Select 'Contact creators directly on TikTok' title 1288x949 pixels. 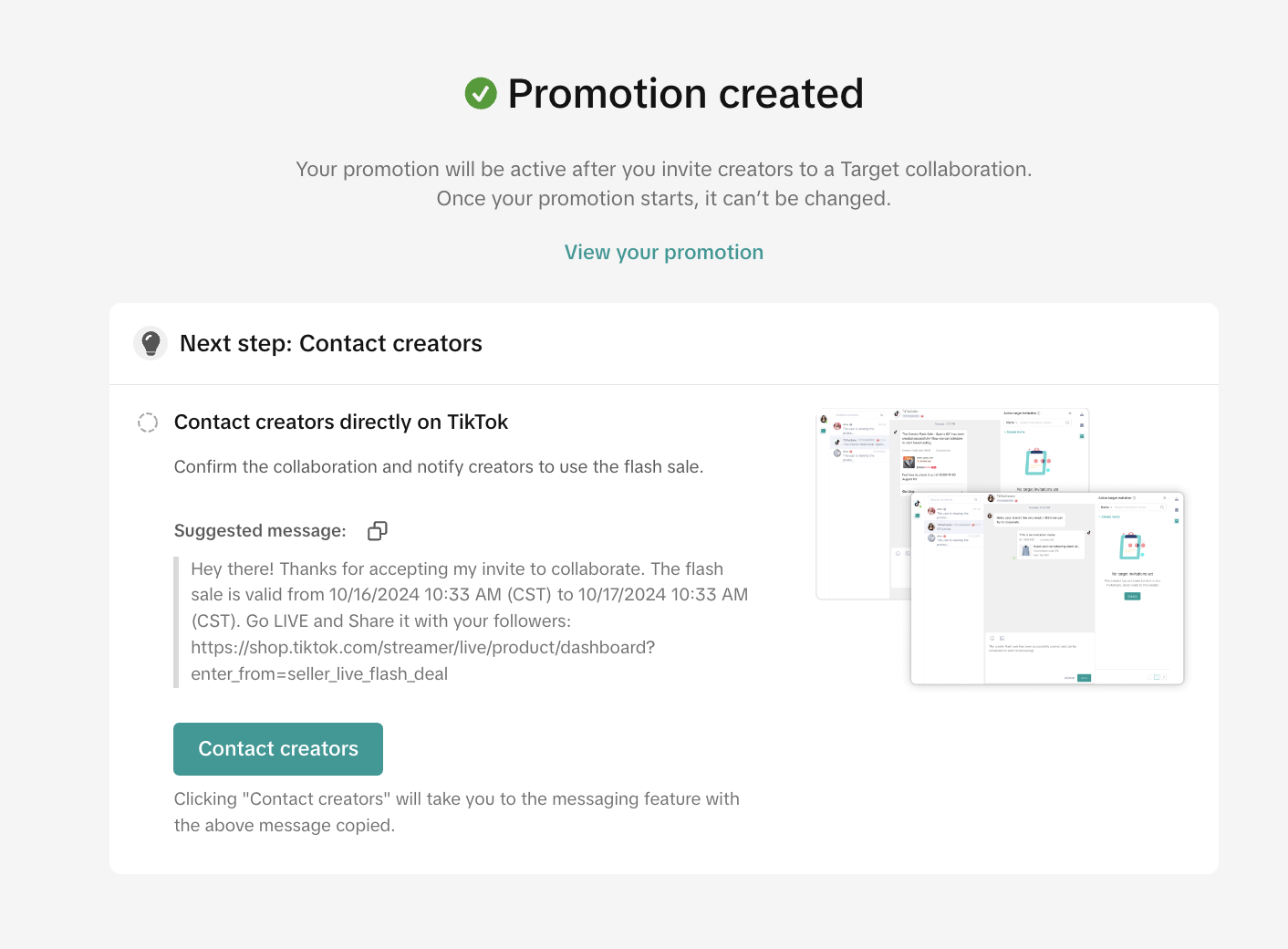click(x=340, y=422)
